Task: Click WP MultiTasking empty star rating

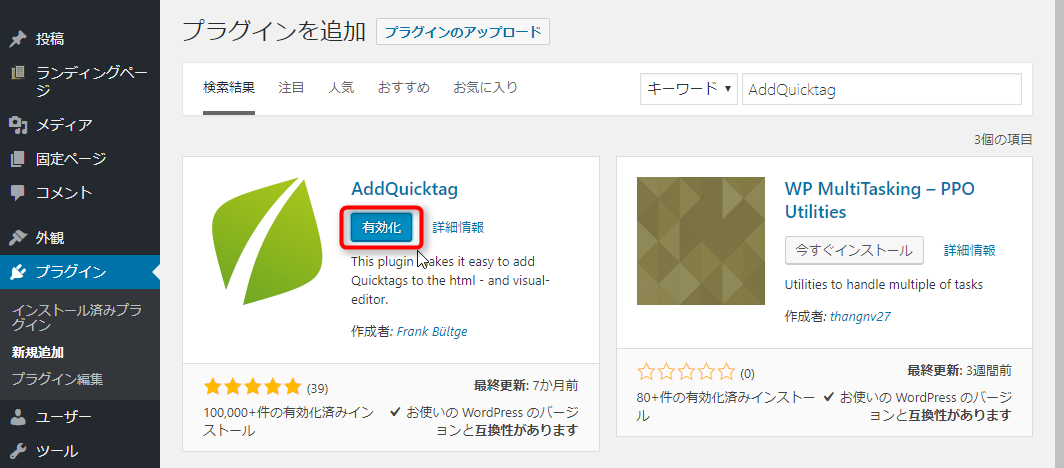Action: pos(686,372)
